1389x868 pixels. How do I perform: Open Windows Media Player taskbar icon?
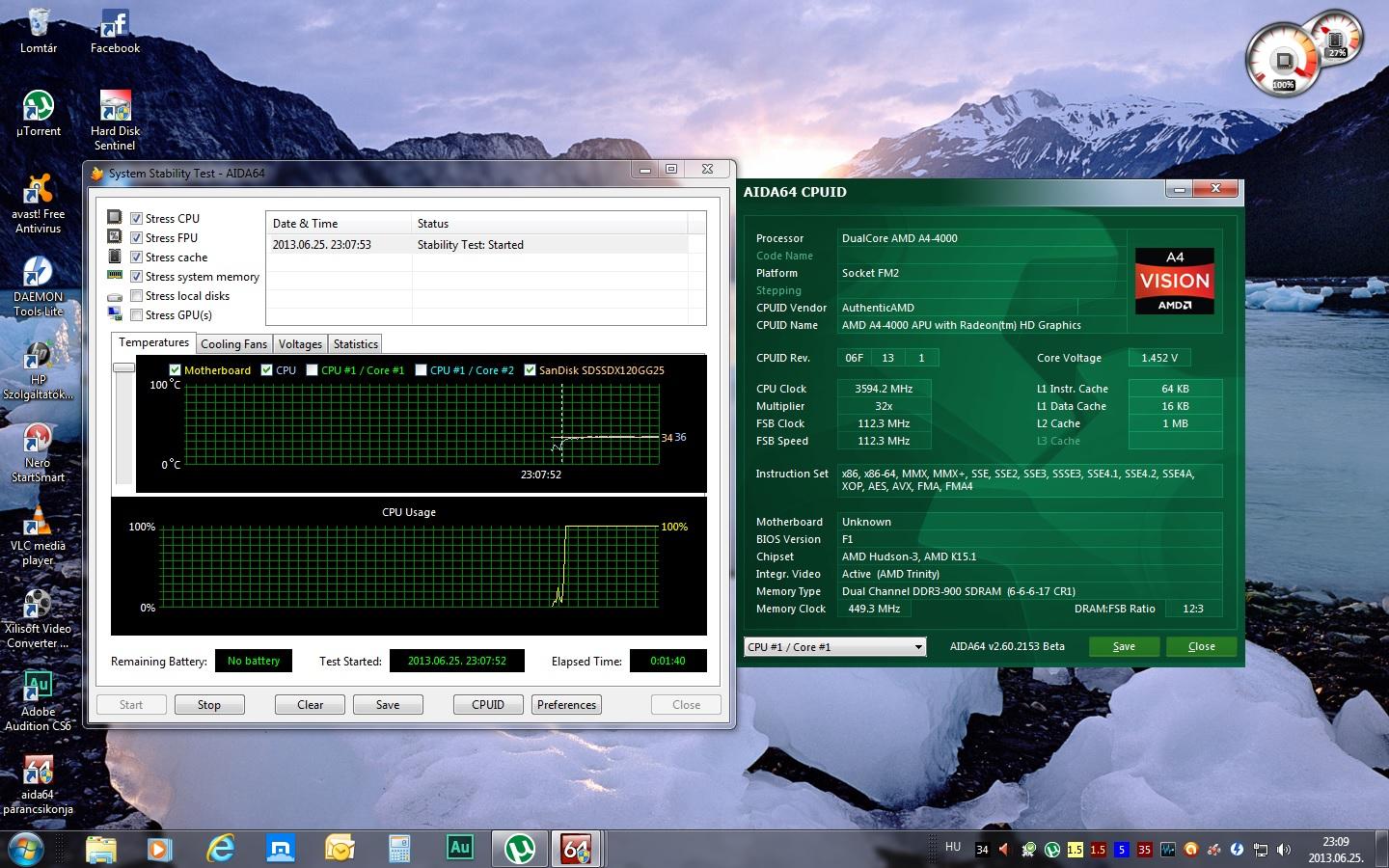point(159,849)
